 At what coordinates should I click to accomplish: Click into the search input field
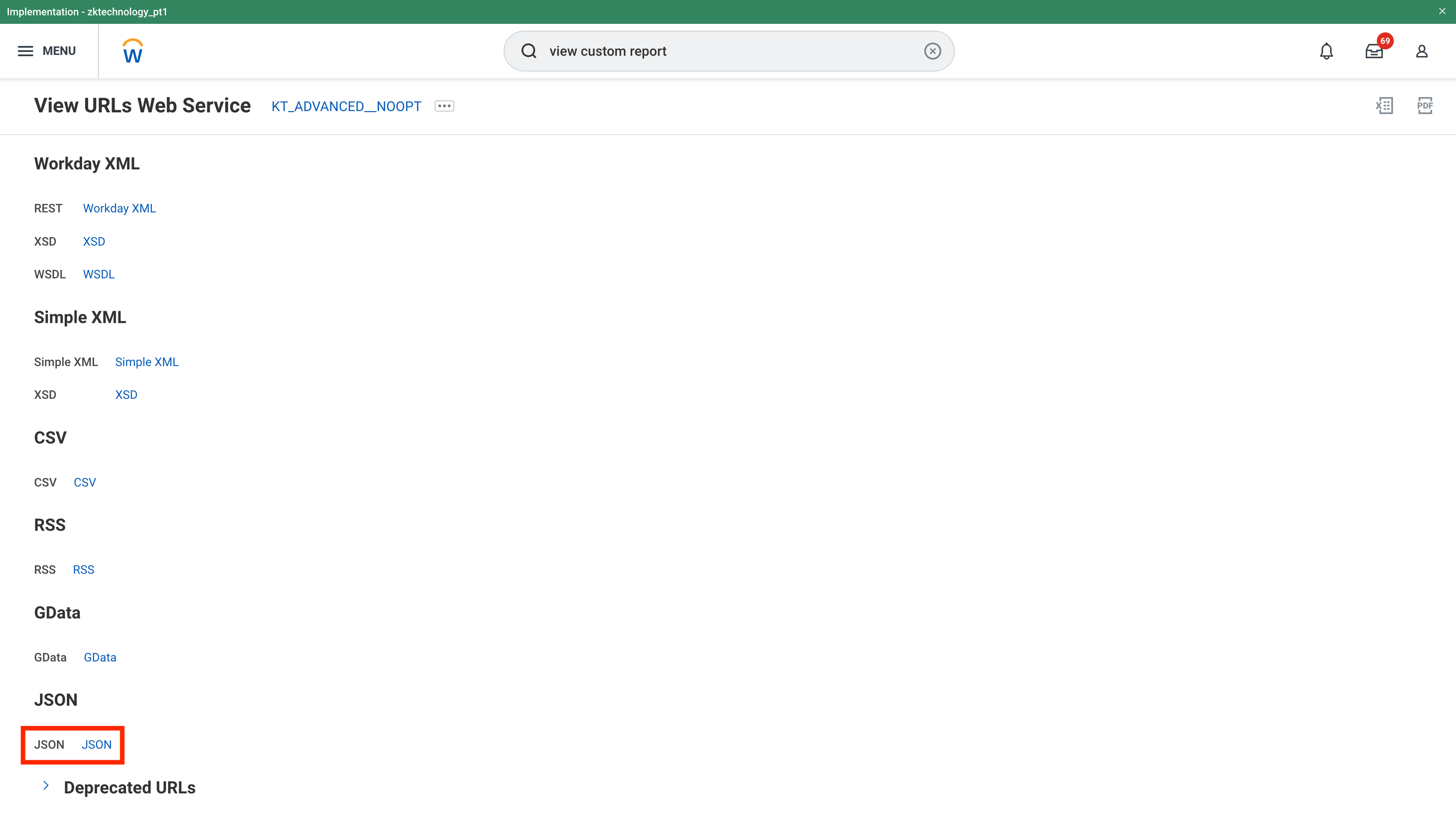[730, 52]
